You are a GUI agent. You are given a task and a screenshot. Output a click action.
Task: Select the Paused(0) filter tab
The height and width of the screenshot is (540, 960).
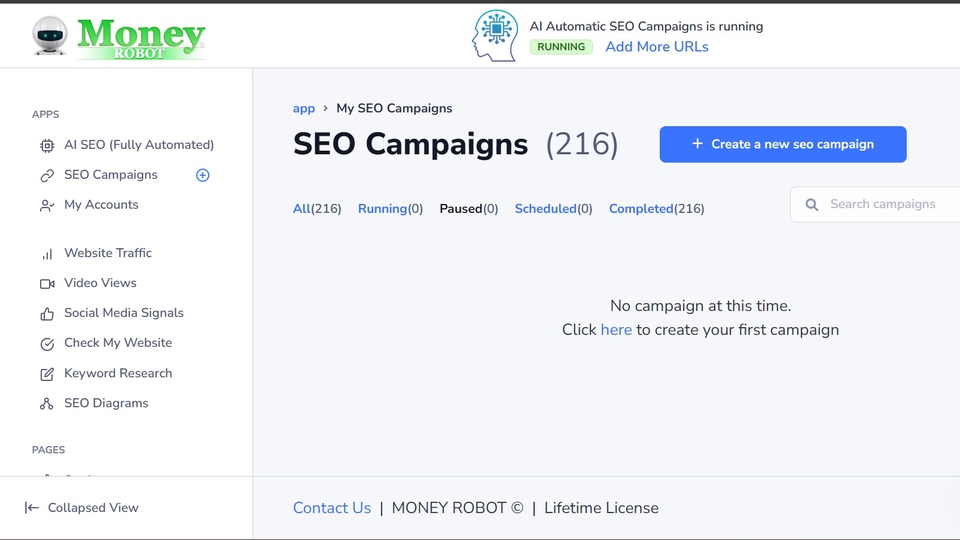click(x=469, y=209)
